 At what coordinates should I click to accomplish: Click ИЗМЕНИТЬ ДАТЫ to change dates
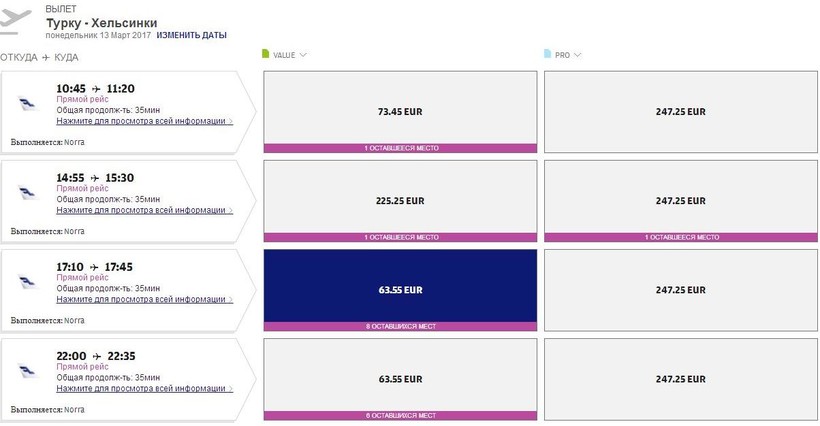[x=191, y=35]
